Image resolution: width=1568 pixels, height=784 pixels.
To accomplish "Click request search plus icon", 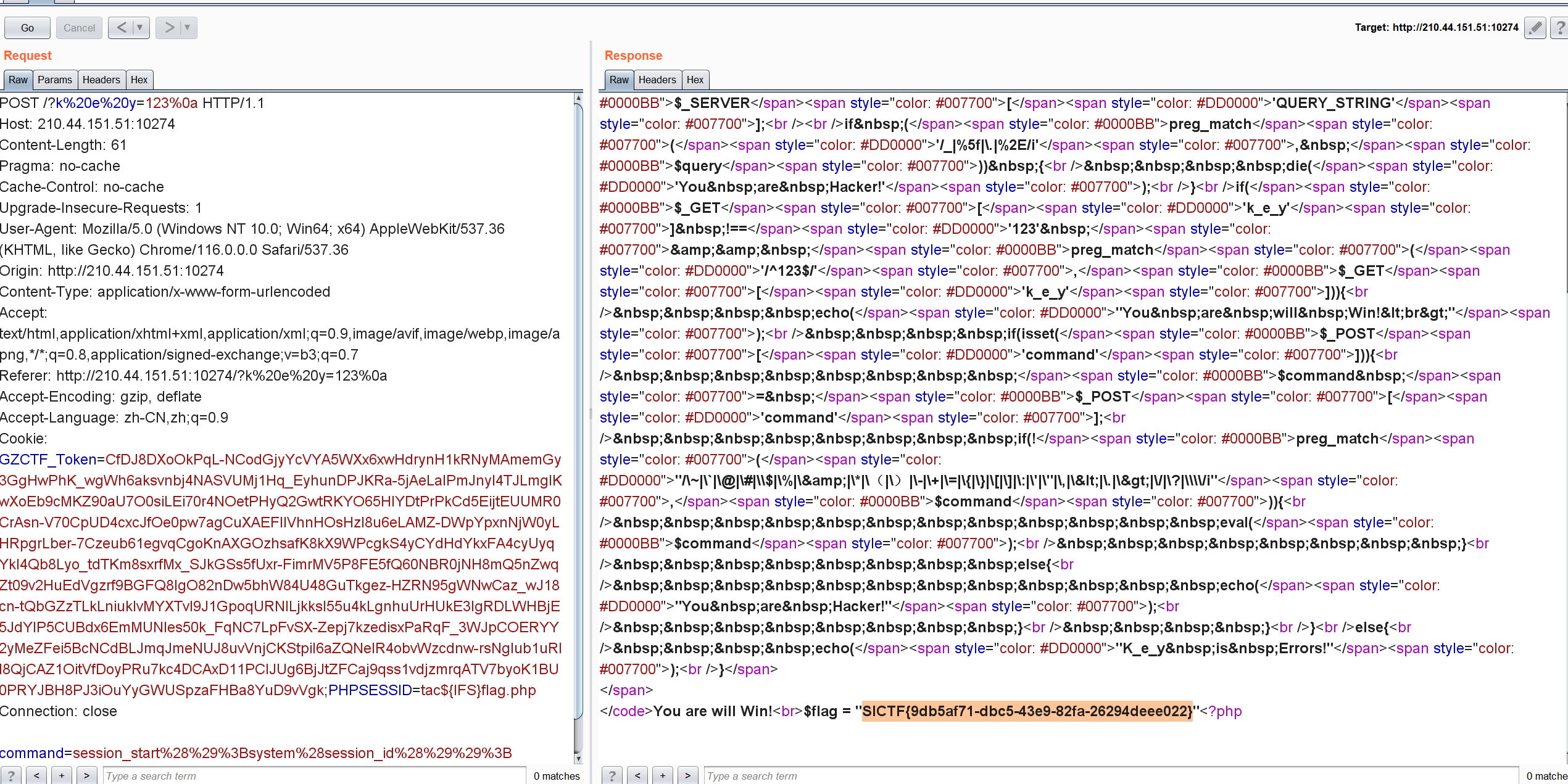I will pyautogui.click(x=62, y=775).
